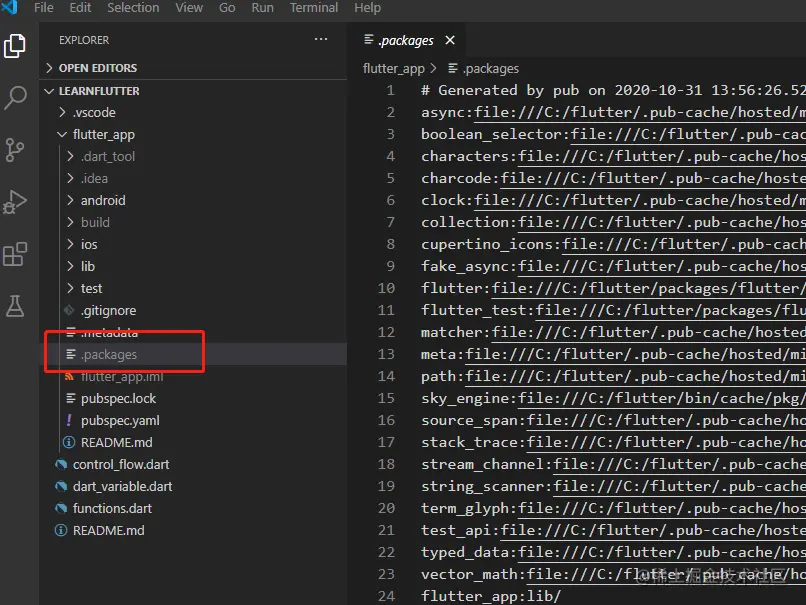The width and height of the screenshot is (806, 605).
Task: Open the Run and Debug view icon
Action: coord(14,202)
